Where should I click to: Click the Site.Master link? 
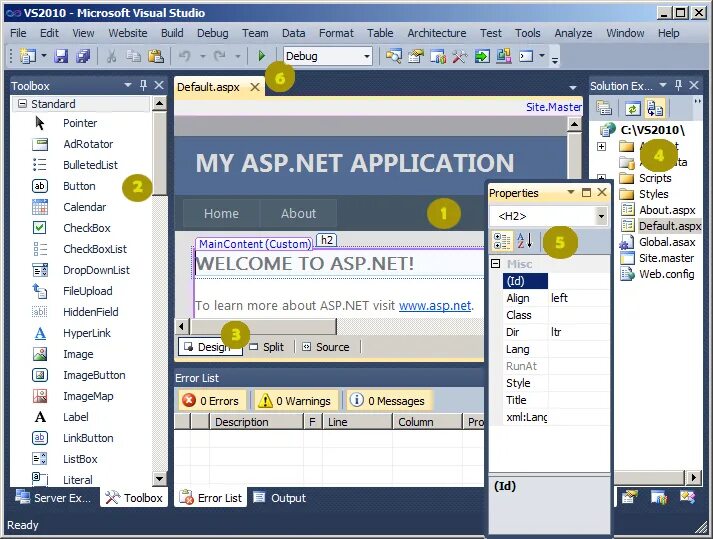(x=554, y=107)
